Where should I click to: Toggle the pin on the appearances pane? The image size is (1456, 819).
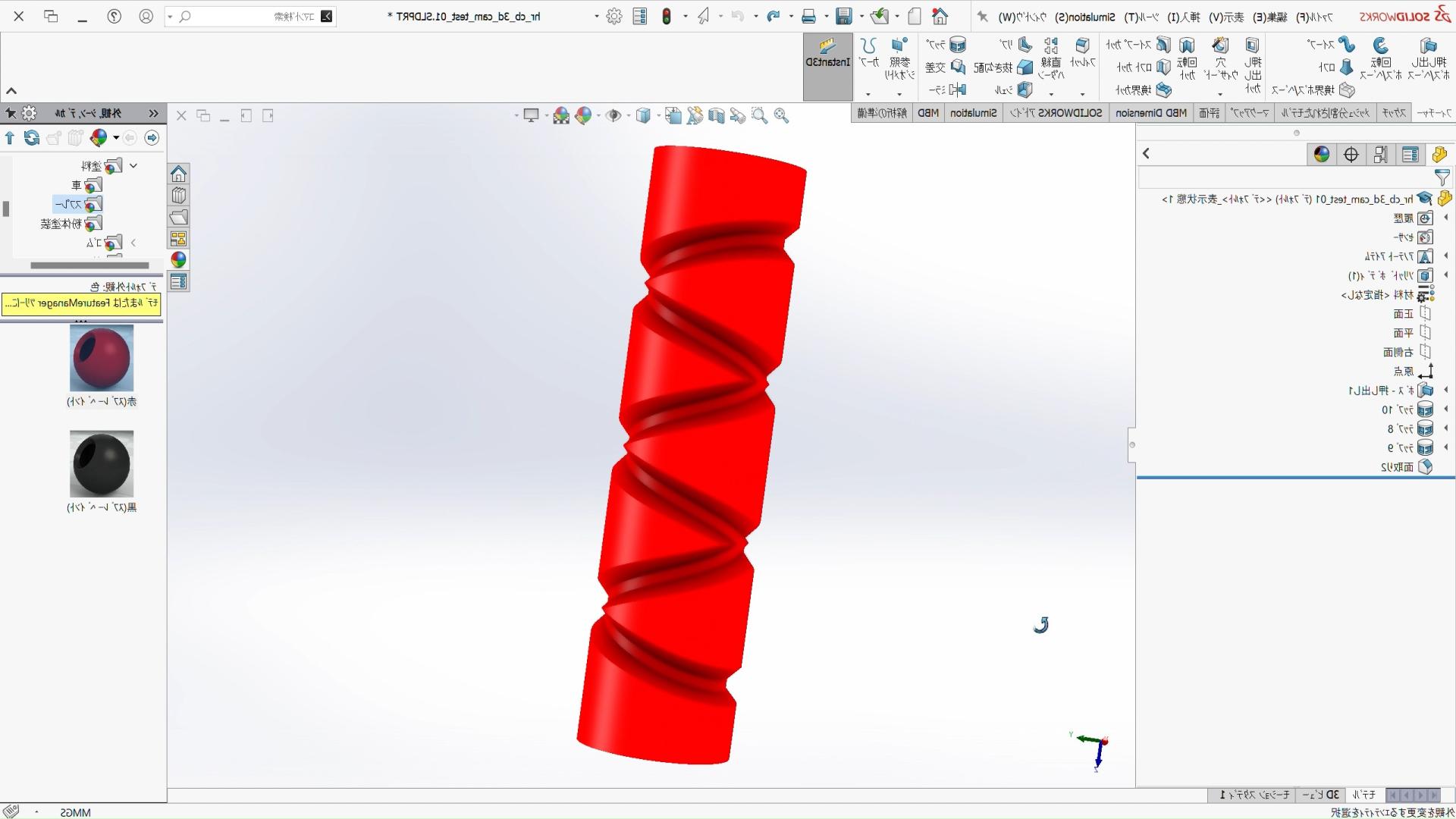pyautogui.click(x=10, y=113)
